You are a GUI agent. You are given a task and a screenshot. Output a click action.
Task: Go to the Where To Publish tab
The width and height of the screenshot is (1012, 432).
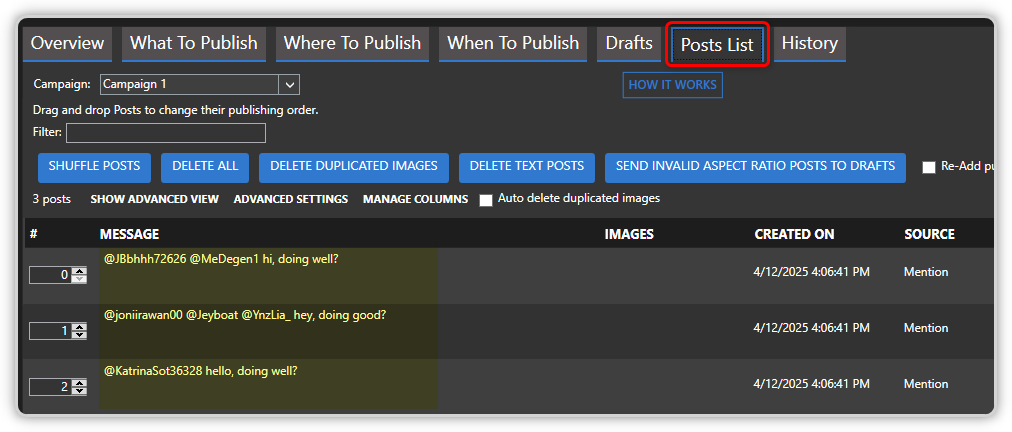pyautogui.click(x=352, y=44)
